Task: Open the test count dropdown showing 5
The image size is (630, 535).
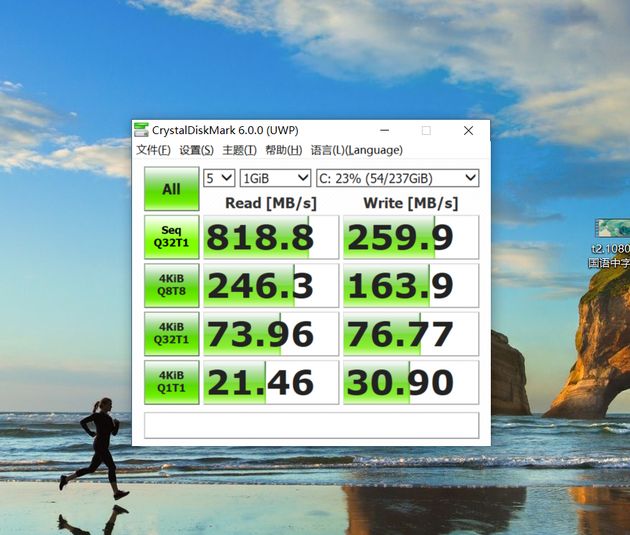Action: pos(218,178)
